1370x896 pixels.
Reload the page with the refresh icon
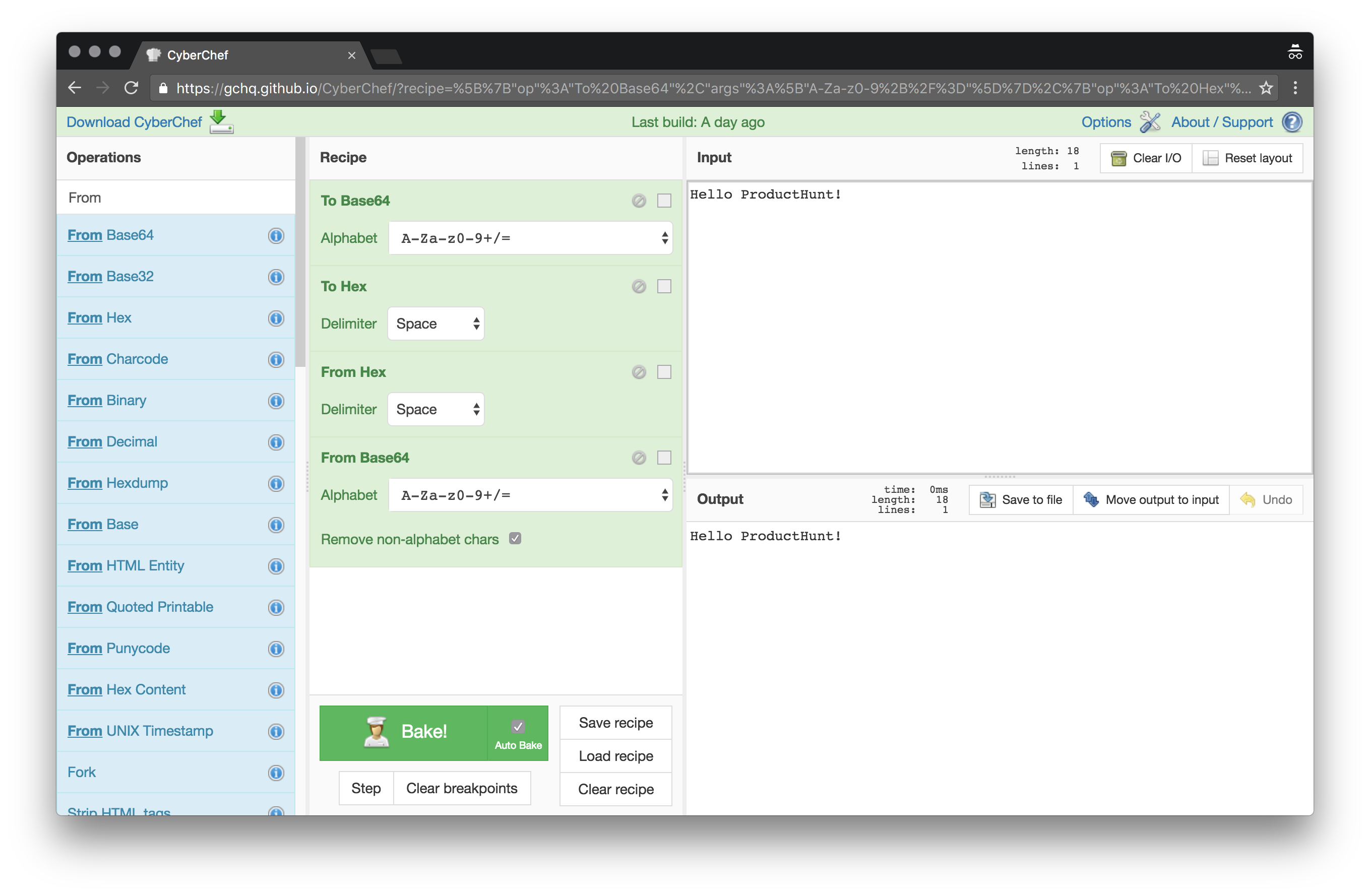pyautogui.click(x=132, y=88)
